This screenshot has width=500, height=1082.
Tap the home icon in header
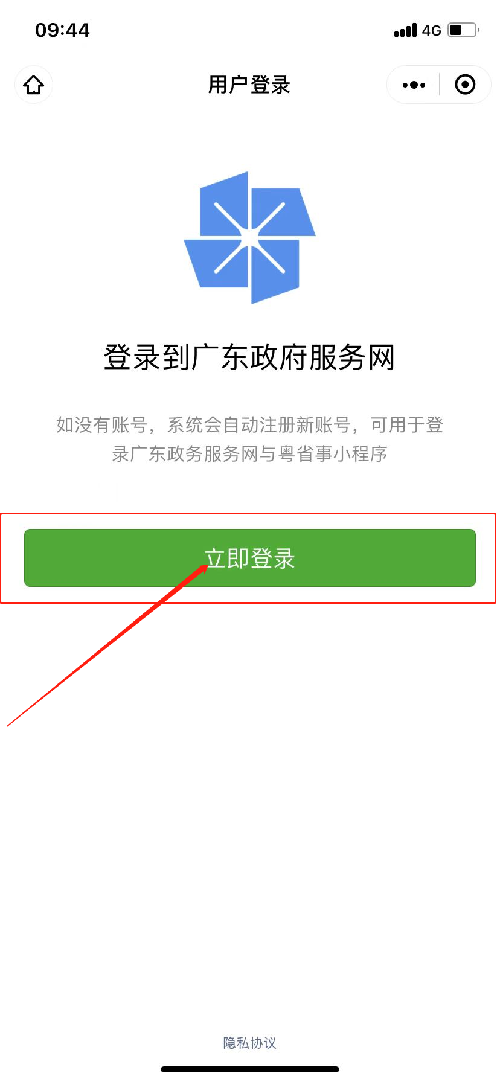pyautogui.click(x=34, y=85)
